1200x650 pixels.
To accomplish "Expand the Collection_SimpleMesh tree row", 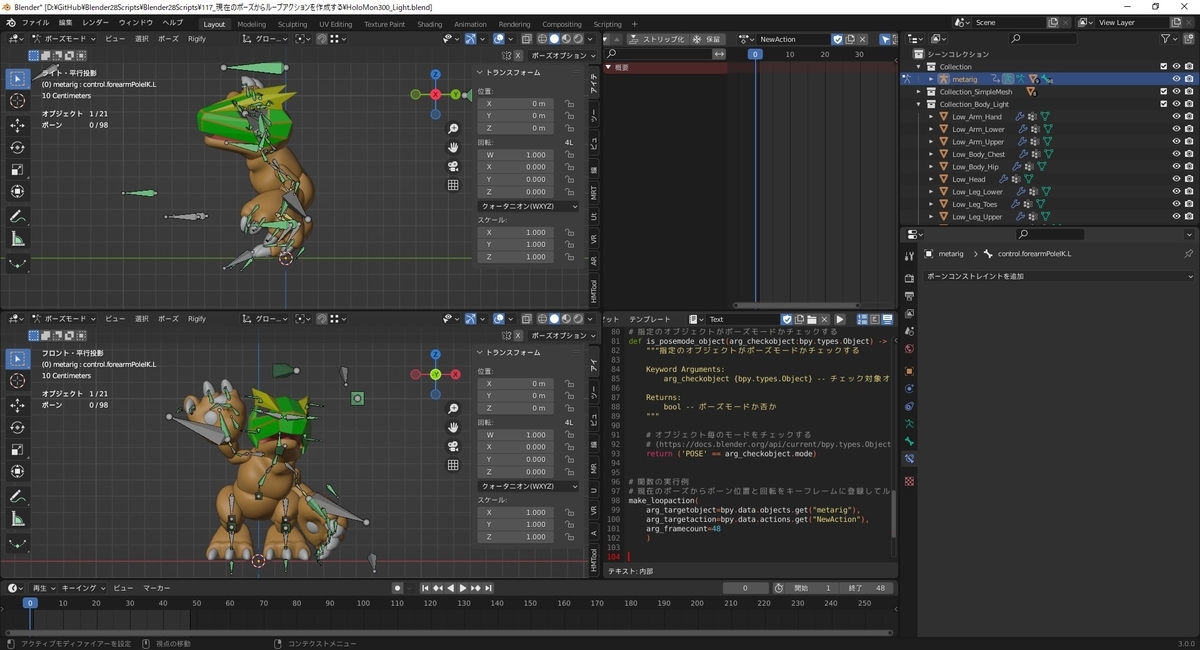I will 919,91.
